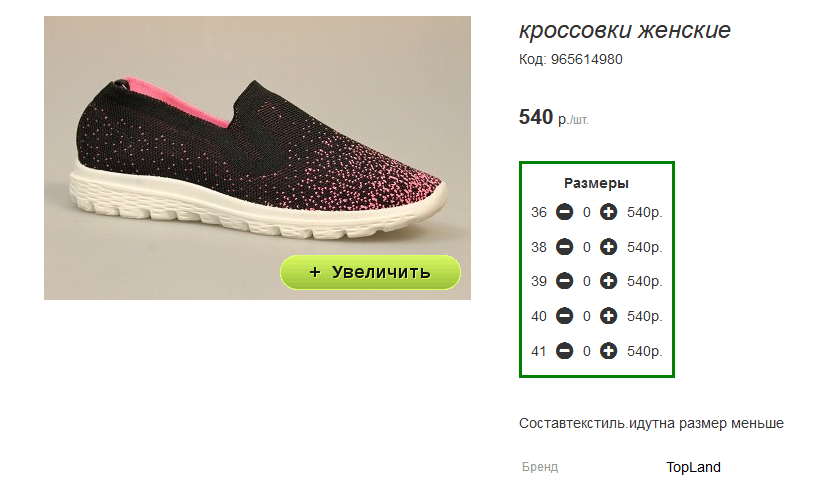Click the кроссовки женские product title
The width and height of the screenshot is (818, 489).
(624, 30)
